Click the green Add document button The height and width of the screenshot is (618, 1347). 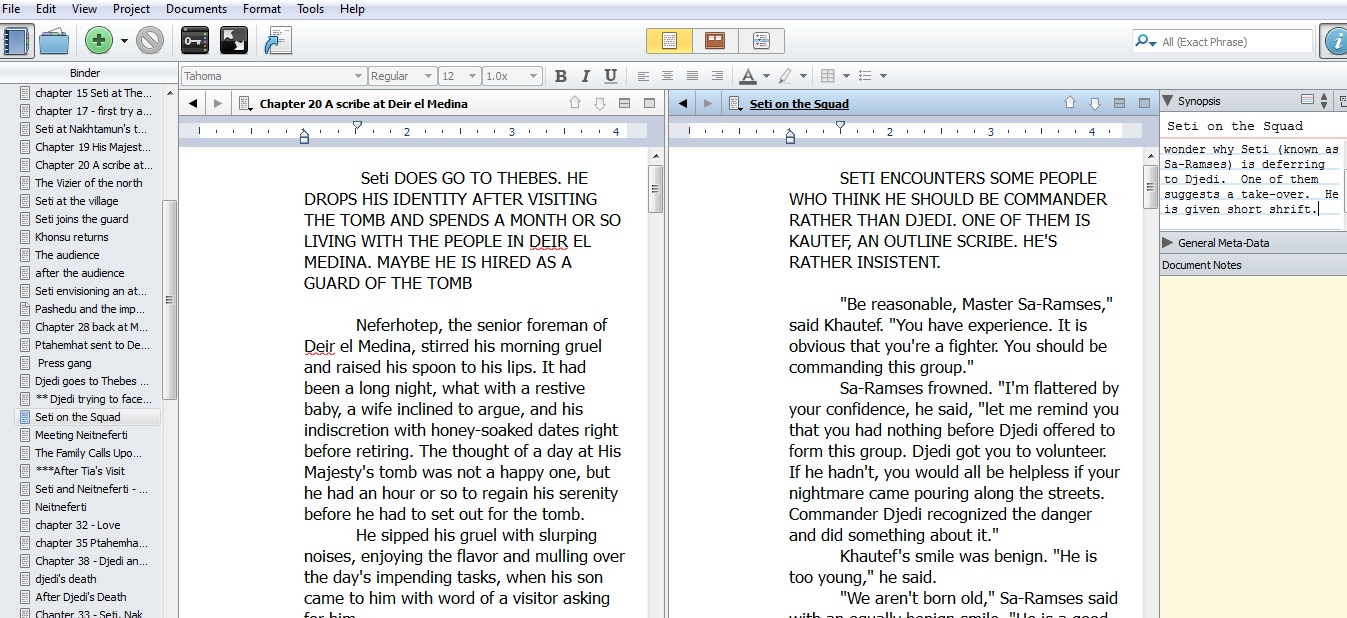pos(98,41)
